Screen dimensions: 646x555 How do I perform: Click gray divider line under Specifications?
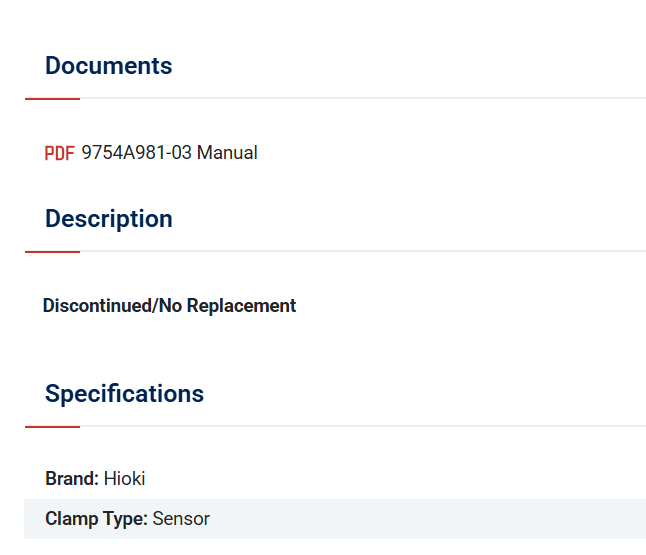(363, 426)
